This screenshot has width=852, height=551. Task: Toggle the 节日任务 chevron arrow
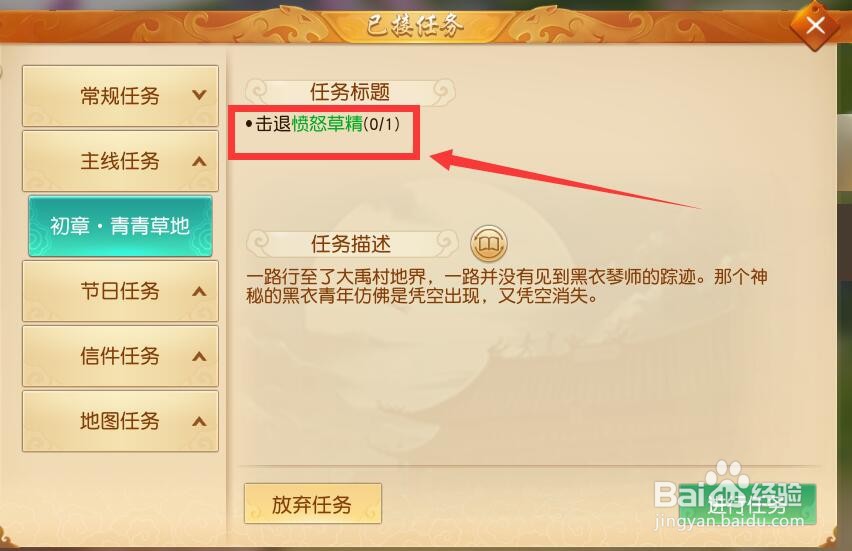(x=199, y=291)
